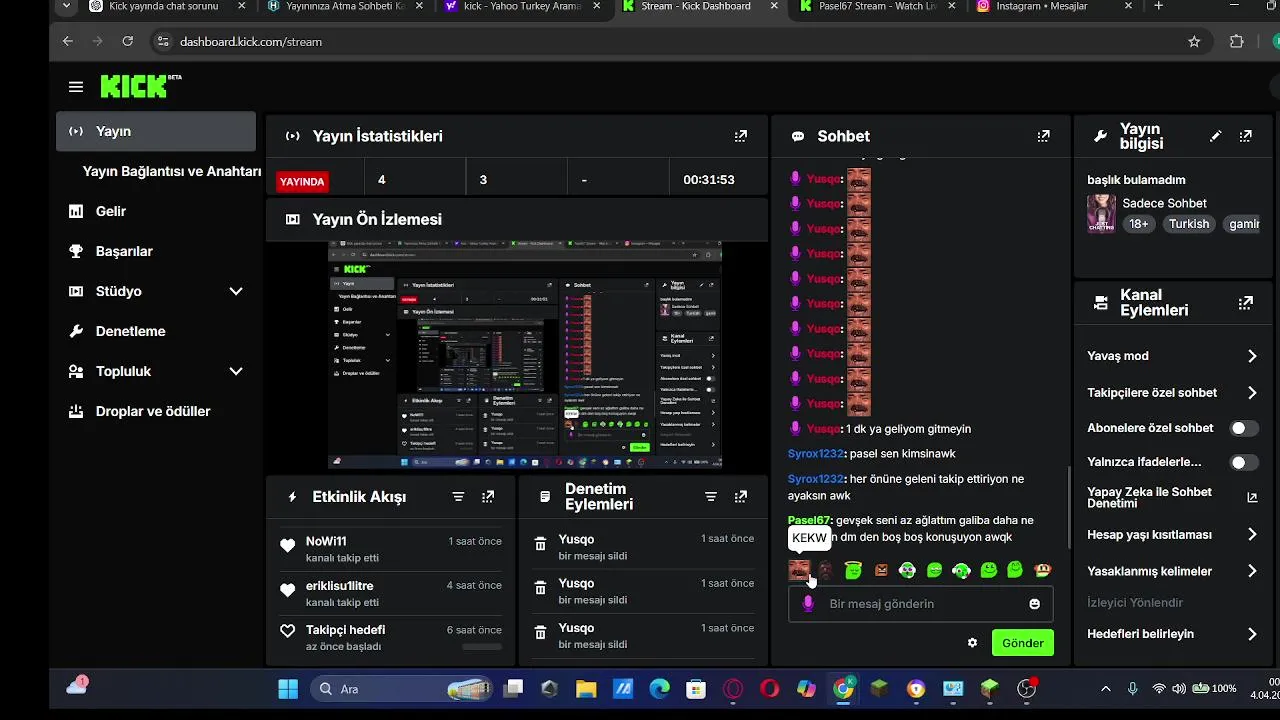Reload the dashboard page
Screen dimensions: 1280x720
tap(127, 41)
